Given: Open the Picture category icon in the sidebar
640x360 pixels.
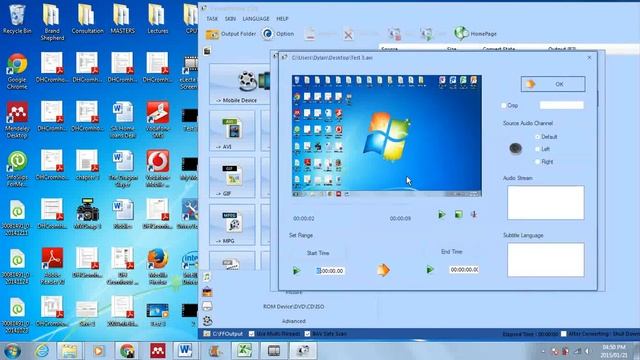Looking at the screenshot, I should tap(207, 291).
